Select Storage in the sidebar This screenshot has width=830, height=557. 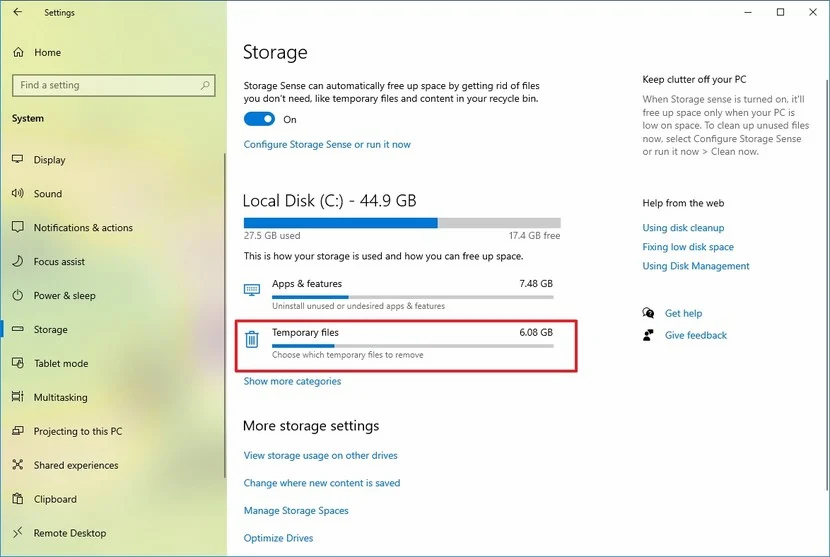tap(50, 329)
